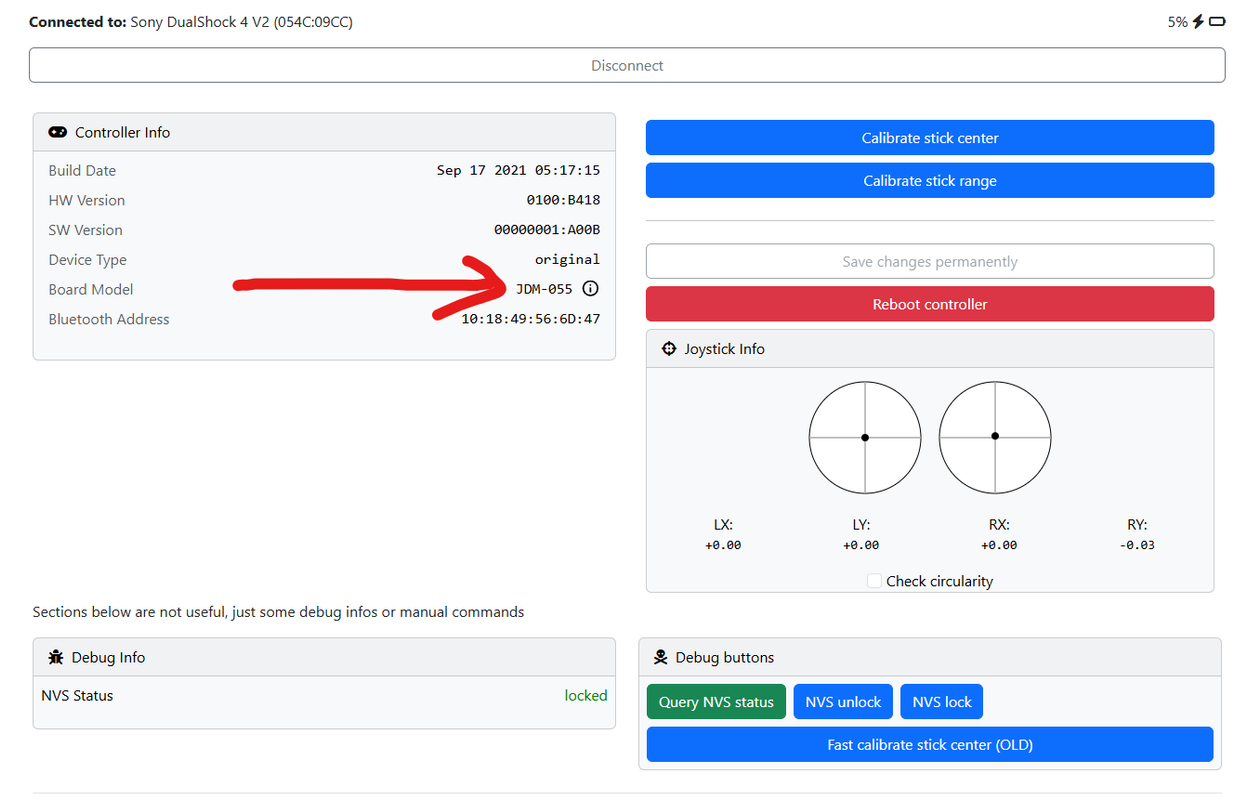1248x800 pixels.
Task: Click Fast calibrate stick center (OLD)
Action: pos(930,745)
